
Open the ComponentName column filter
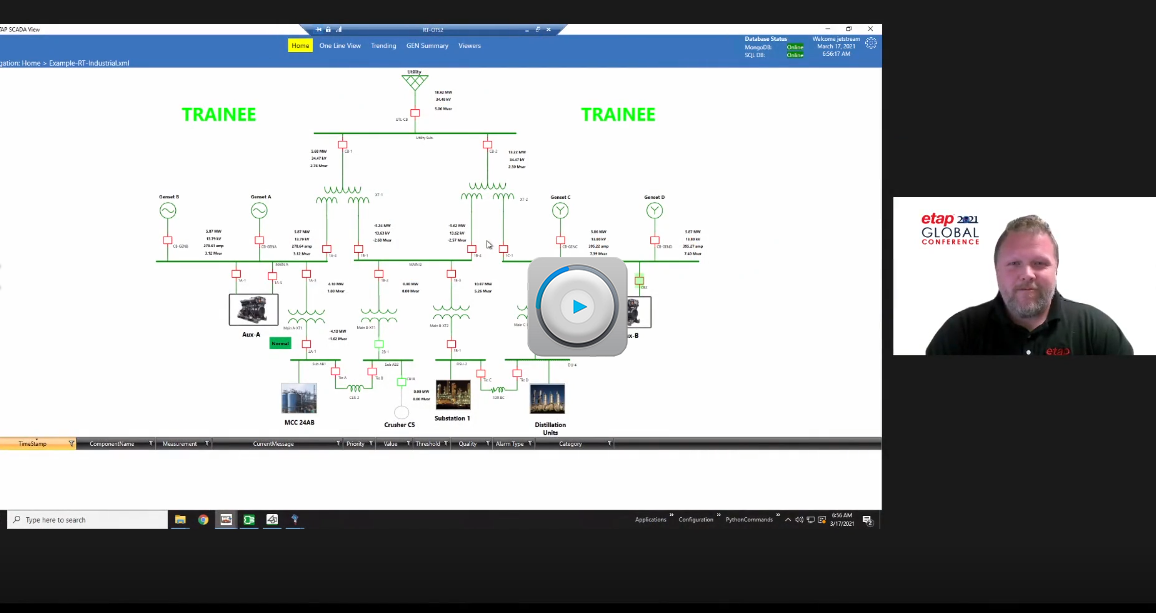tap(150, 443)
